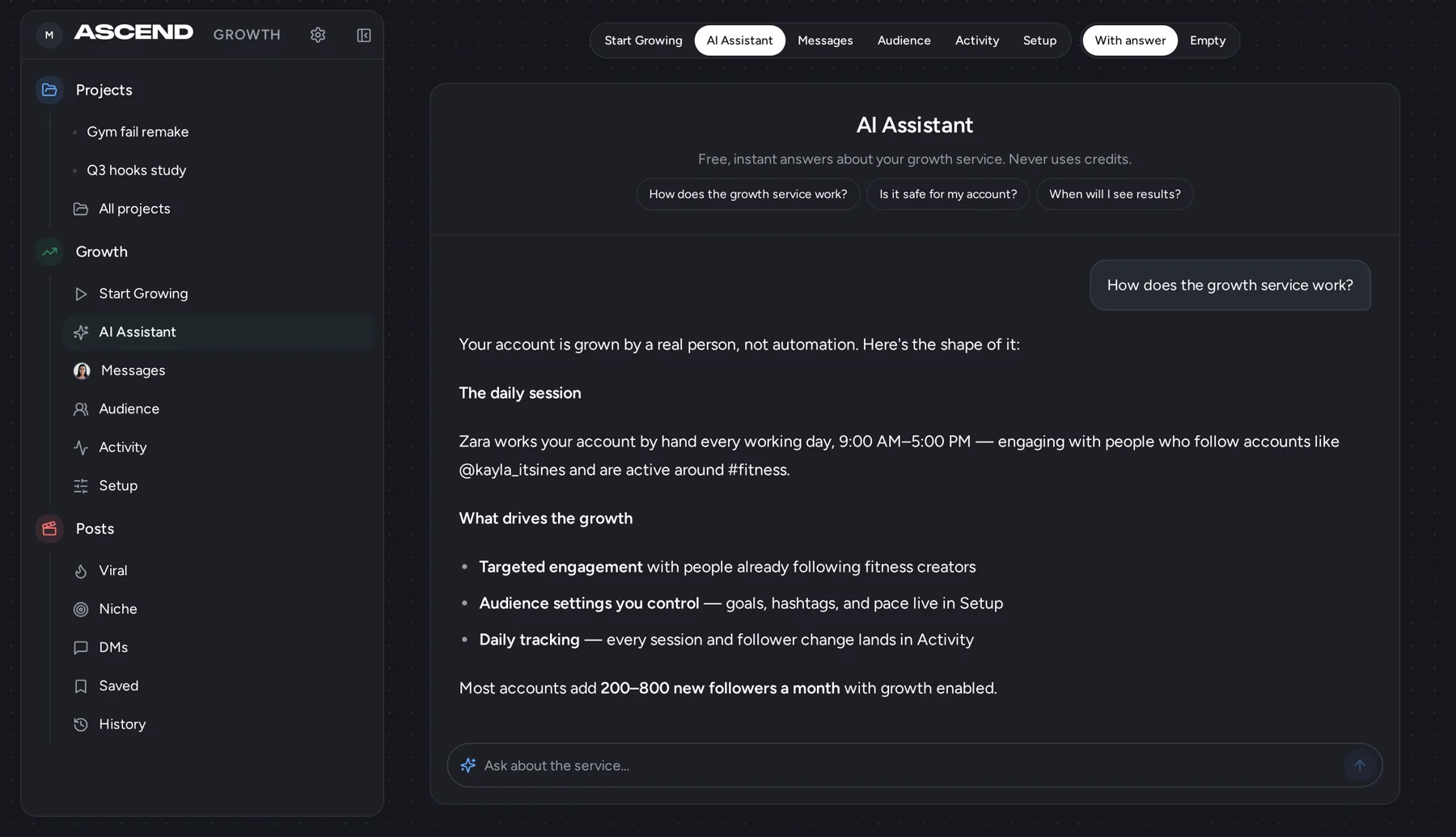This screenshot has height=837, width=1456.
Task: Click the Audience people icon
Action: tap(81, 409)
